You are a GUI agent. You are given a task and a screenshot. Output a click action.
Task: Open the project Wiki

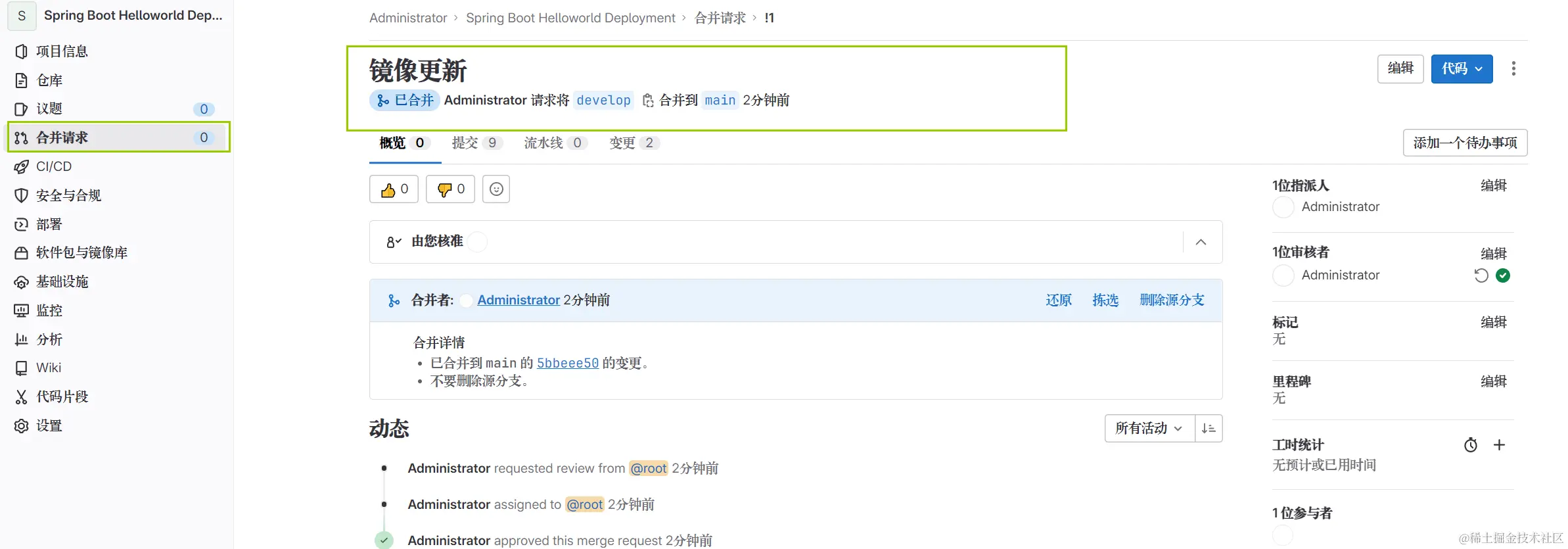point(49,368)
